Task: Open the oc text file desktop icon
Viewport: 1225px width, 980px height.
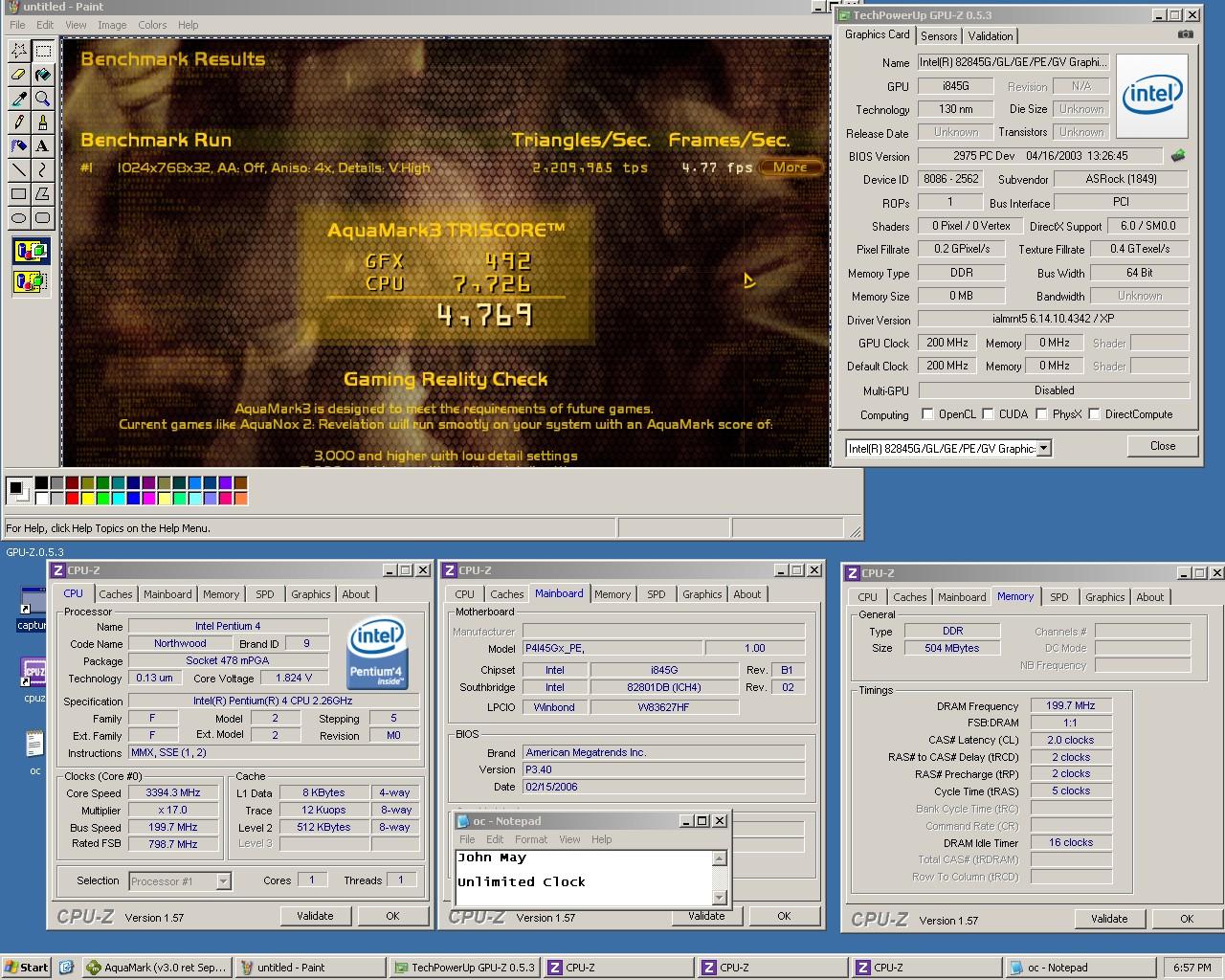Action: pos(34,752)
